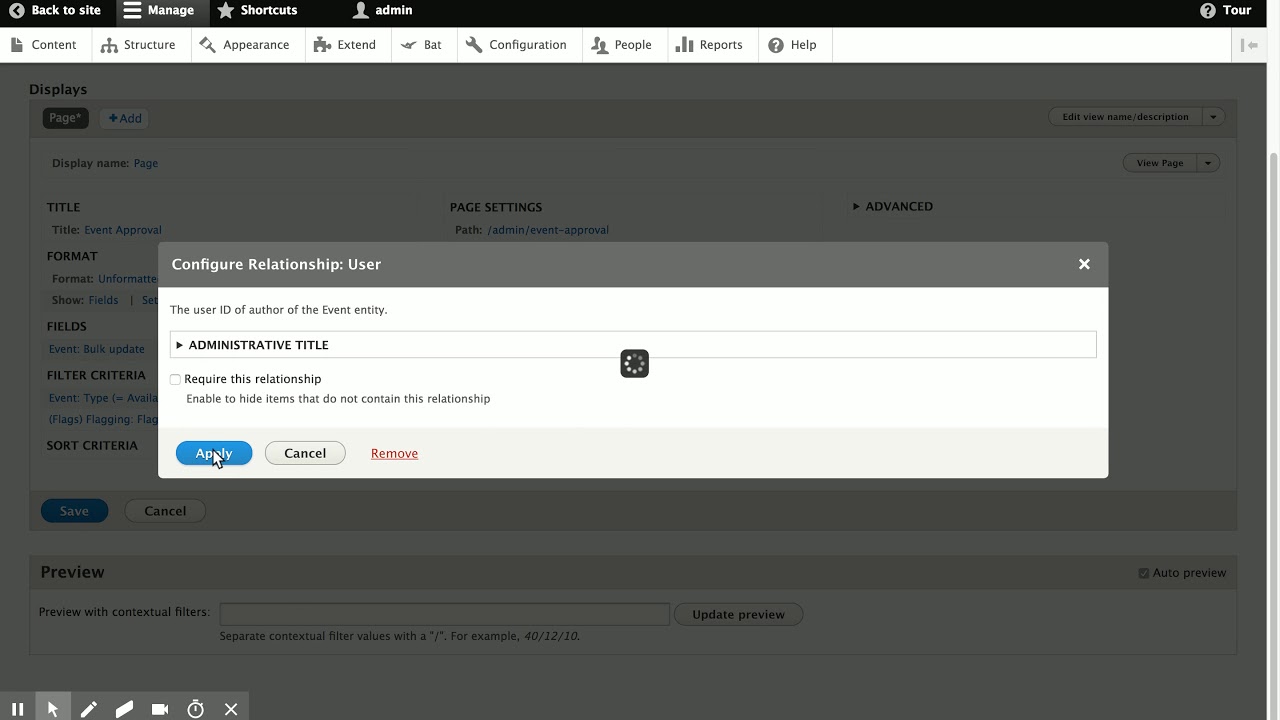Open the Help menu
Viewport: 1280px width, 720px height.
[x=793, y=45]
